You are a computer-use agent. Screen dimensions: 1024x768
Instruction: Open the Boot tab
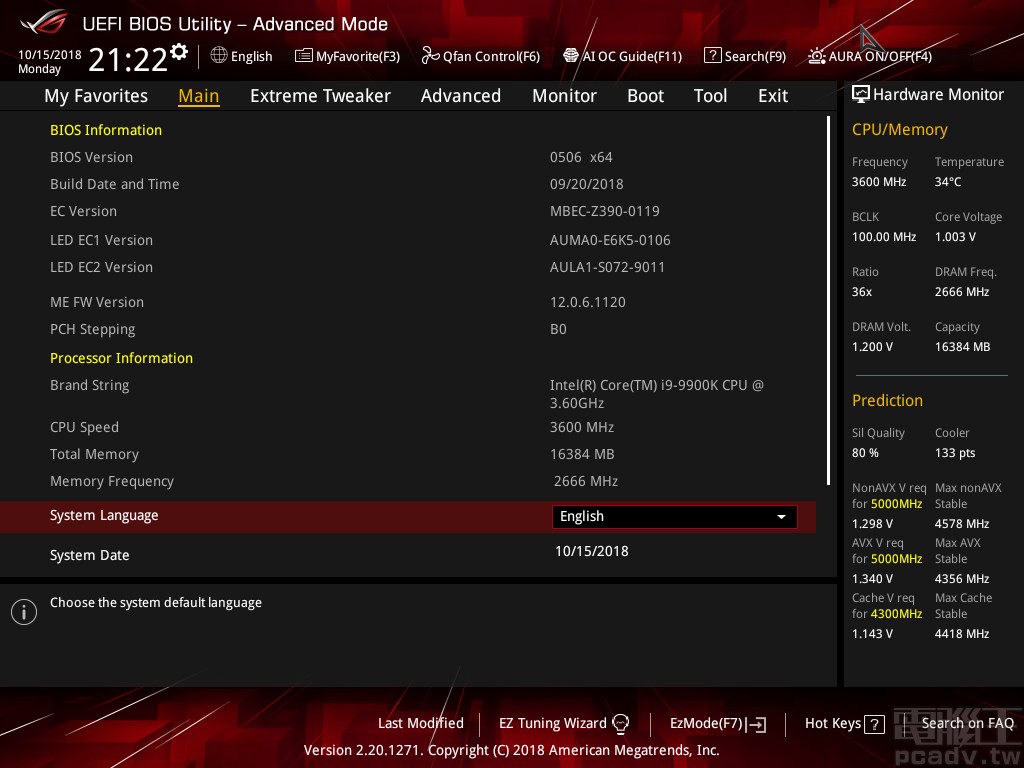645,96
